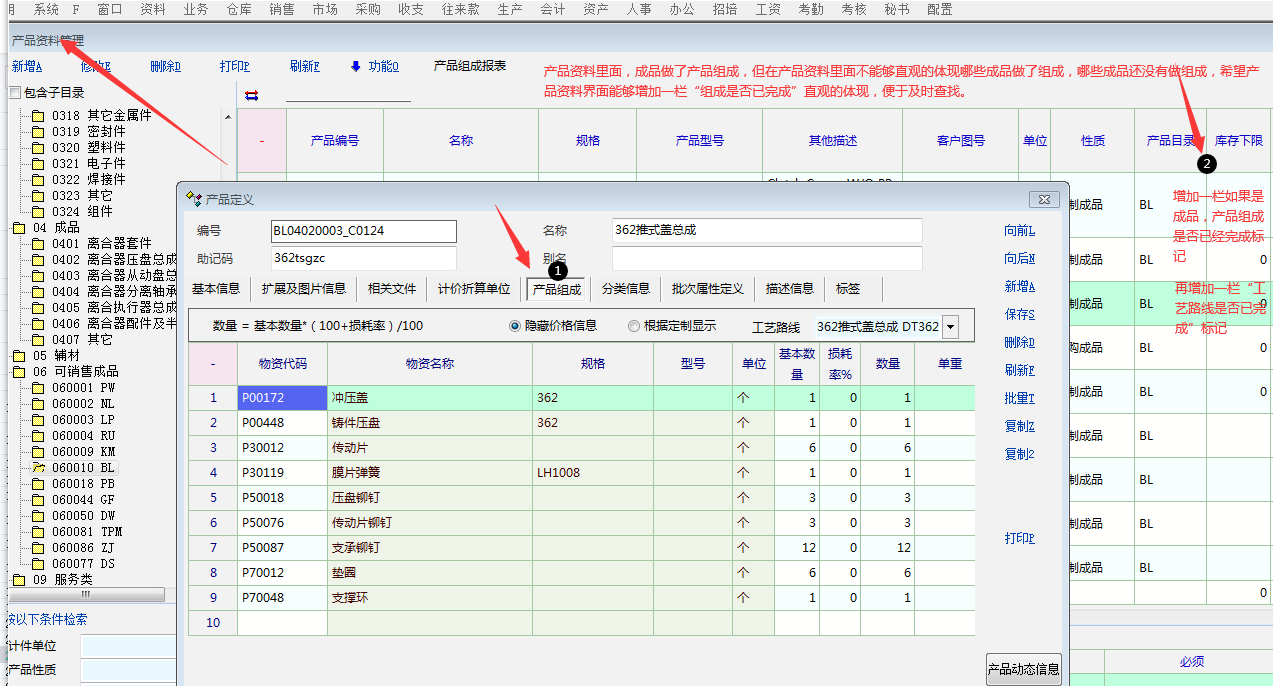
Task: Select the 0318 其它金属件 folder icon
Action: point(38,116)
